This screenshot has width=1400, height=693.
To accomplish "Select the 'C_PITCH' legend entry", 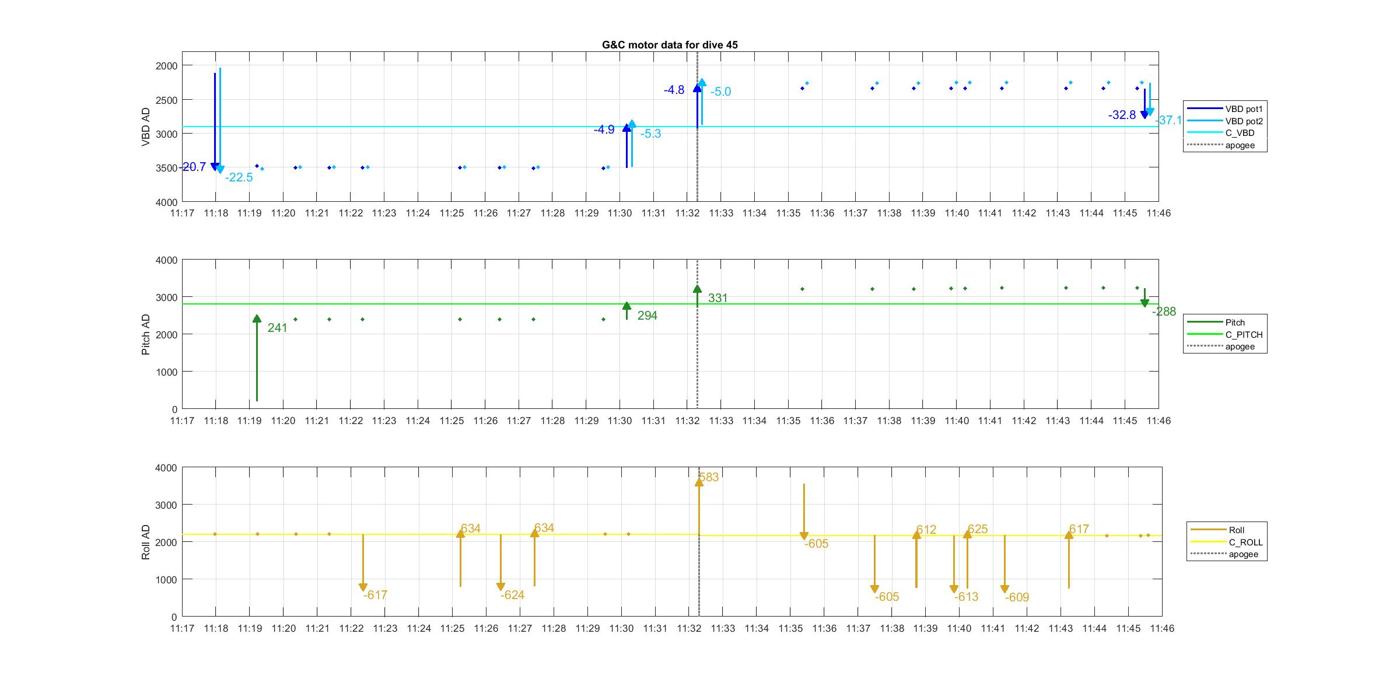I will tap(1225, 334).
